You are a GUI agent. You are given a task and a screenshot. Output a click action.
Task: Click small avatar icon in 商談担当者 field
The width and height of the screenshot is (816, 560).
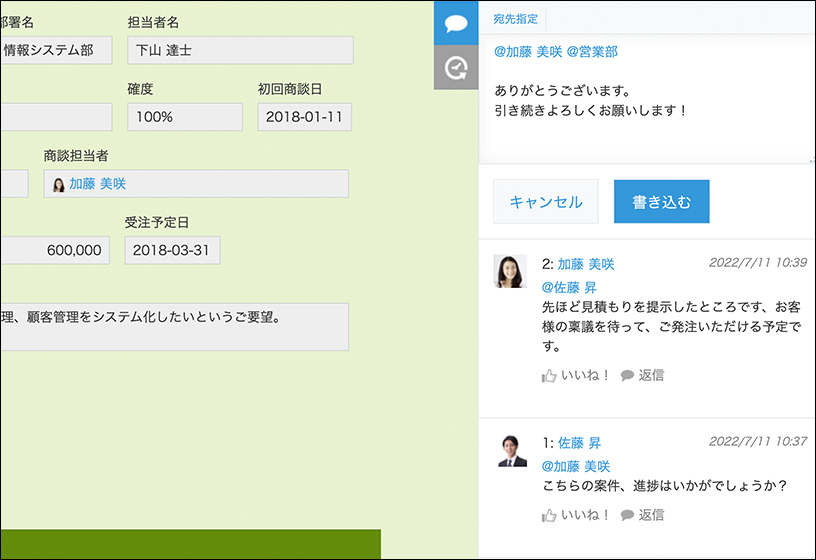pos(59,184)
